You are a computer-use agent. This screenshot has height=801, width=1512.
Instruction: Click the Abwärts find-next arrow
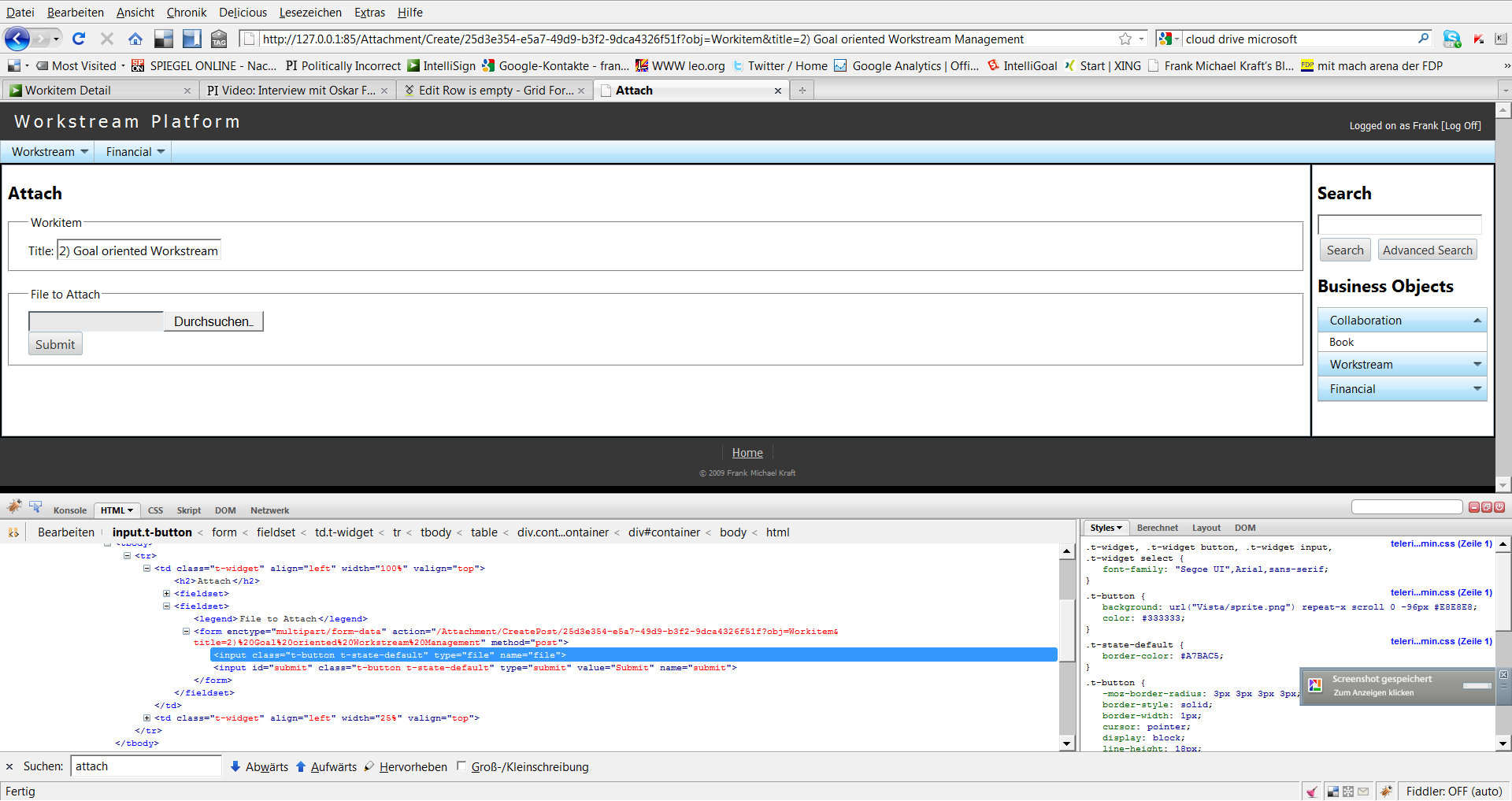[x=235, y=766]
